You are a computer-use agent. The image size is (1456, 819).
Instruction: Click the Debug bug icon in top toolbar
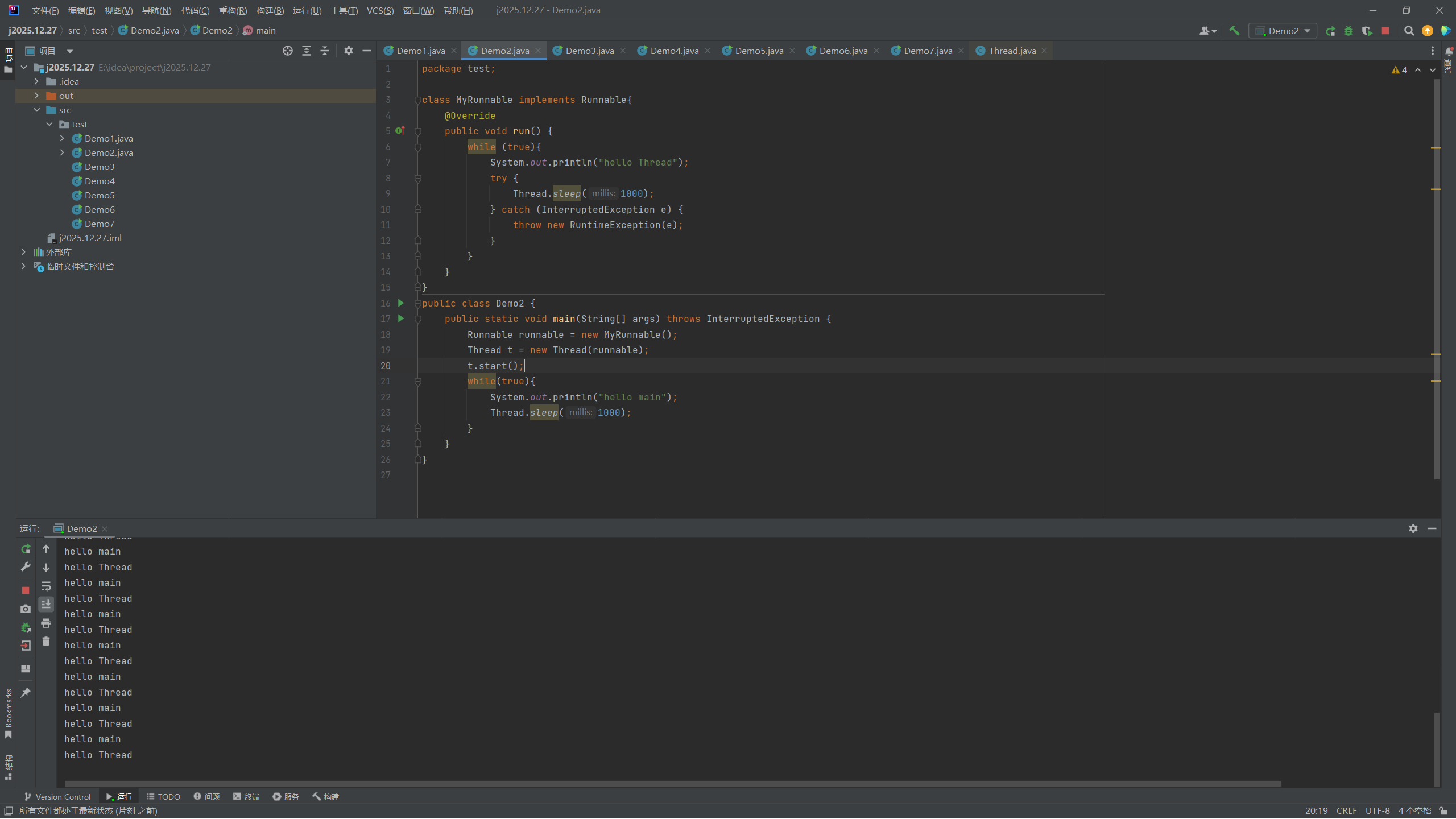pyautogui.click(x=1349, y=31)
